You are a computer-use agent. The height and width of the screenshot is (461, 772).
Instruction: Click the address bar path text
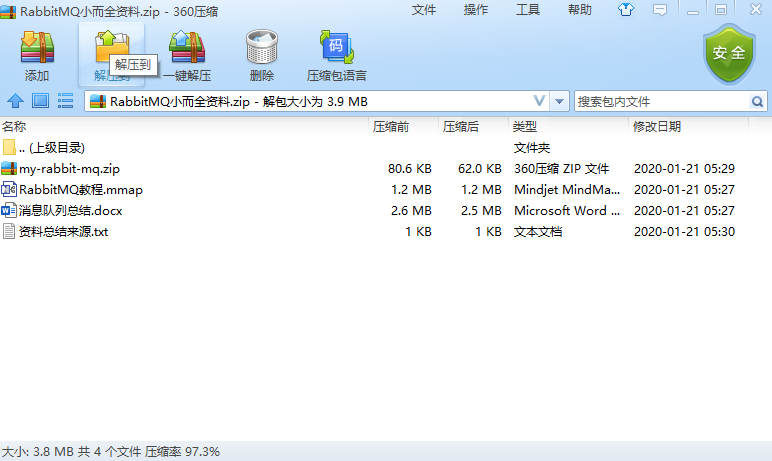pyautogui.click(x=239, y=101)
